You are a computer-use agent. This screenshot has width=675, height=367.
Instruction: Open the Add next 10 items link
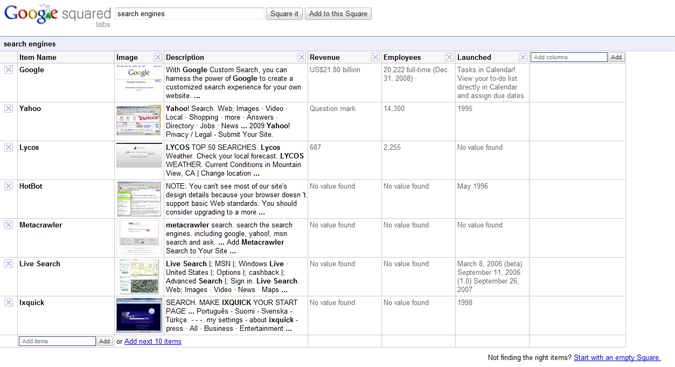pyautogui.click(x=153, y=341)
